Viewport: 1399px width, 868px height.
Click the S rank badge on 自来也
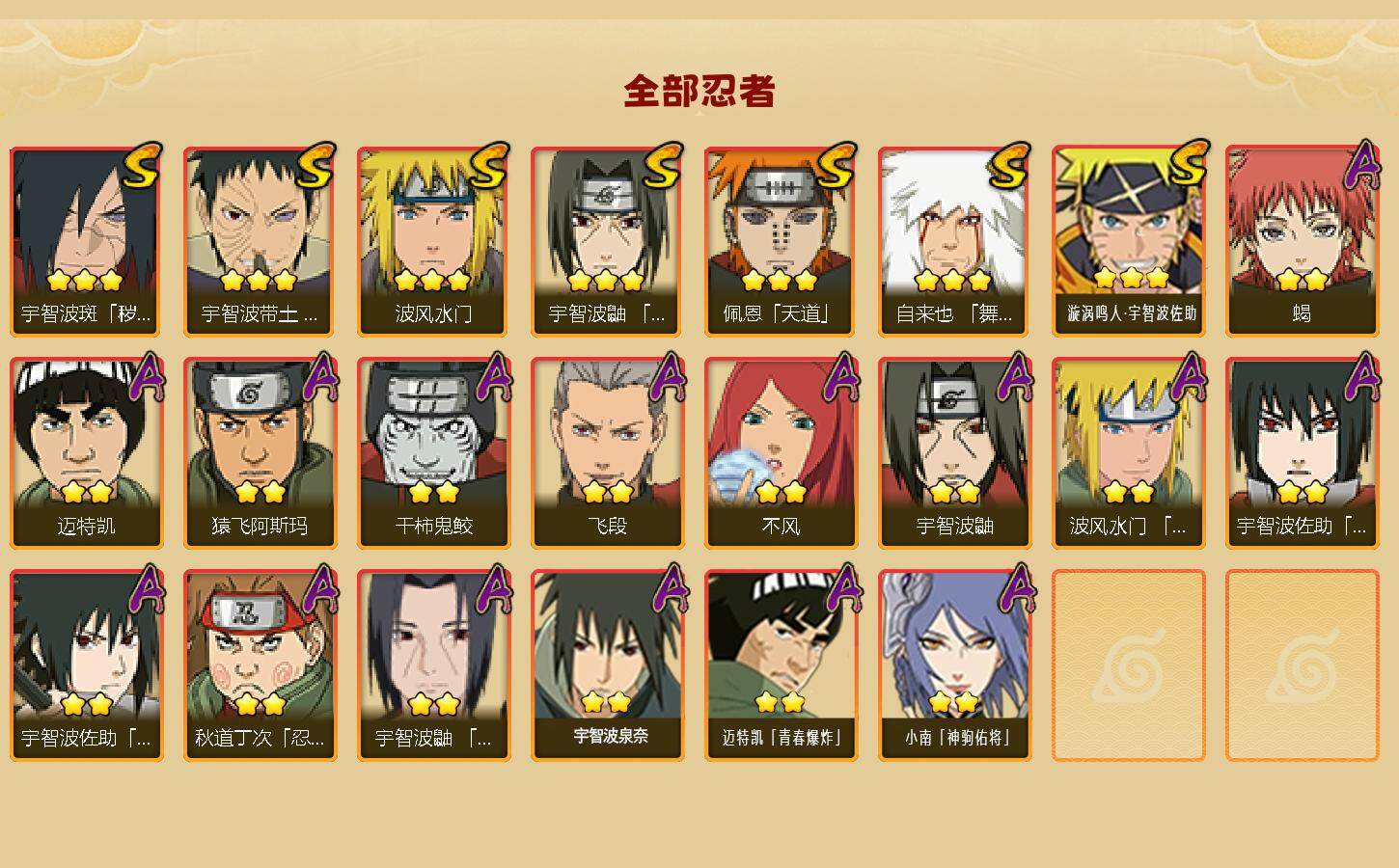click(1009, 166)
